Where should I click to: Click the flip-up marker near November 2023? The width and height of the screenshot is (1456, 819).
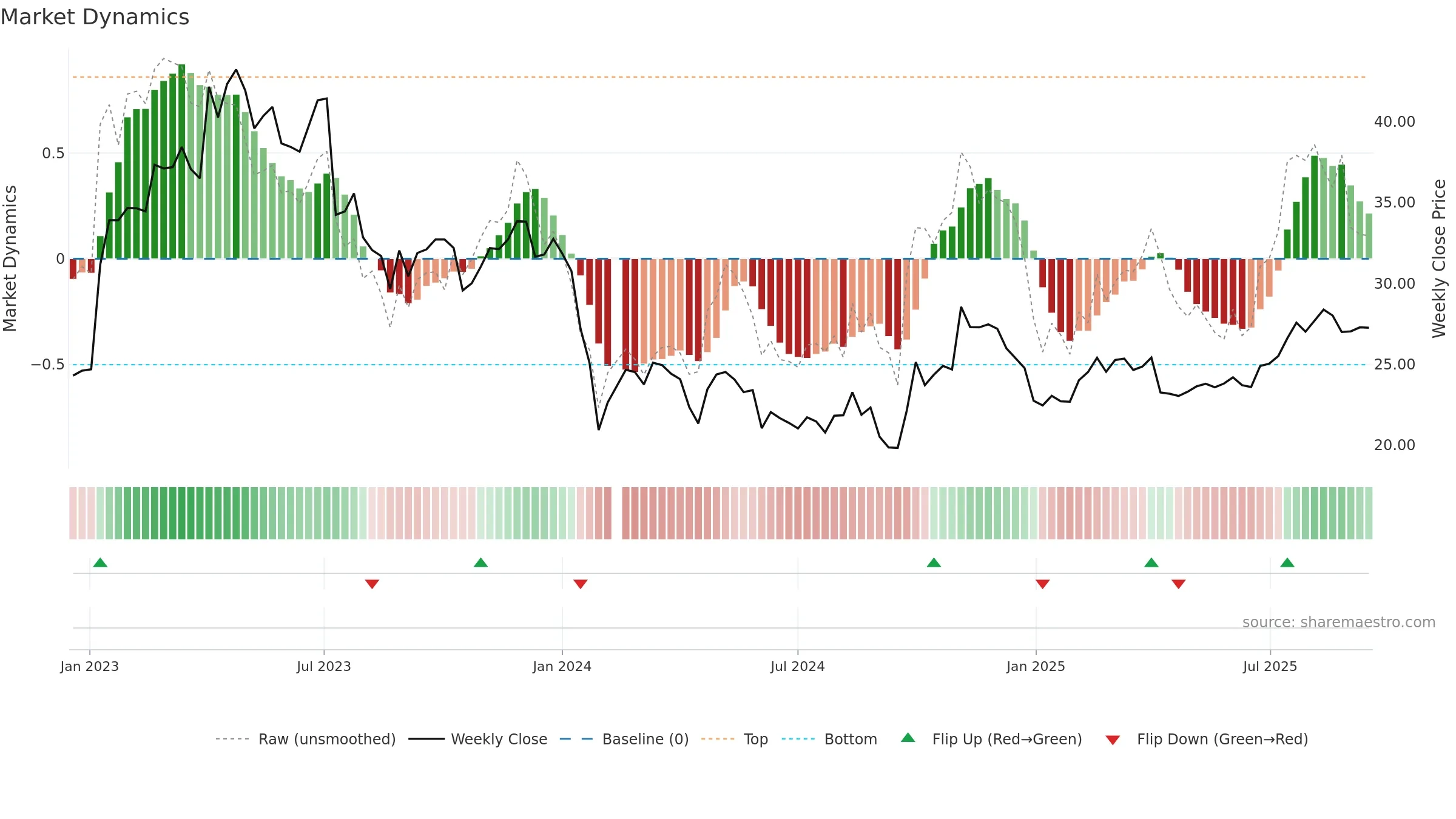point(480,562)
